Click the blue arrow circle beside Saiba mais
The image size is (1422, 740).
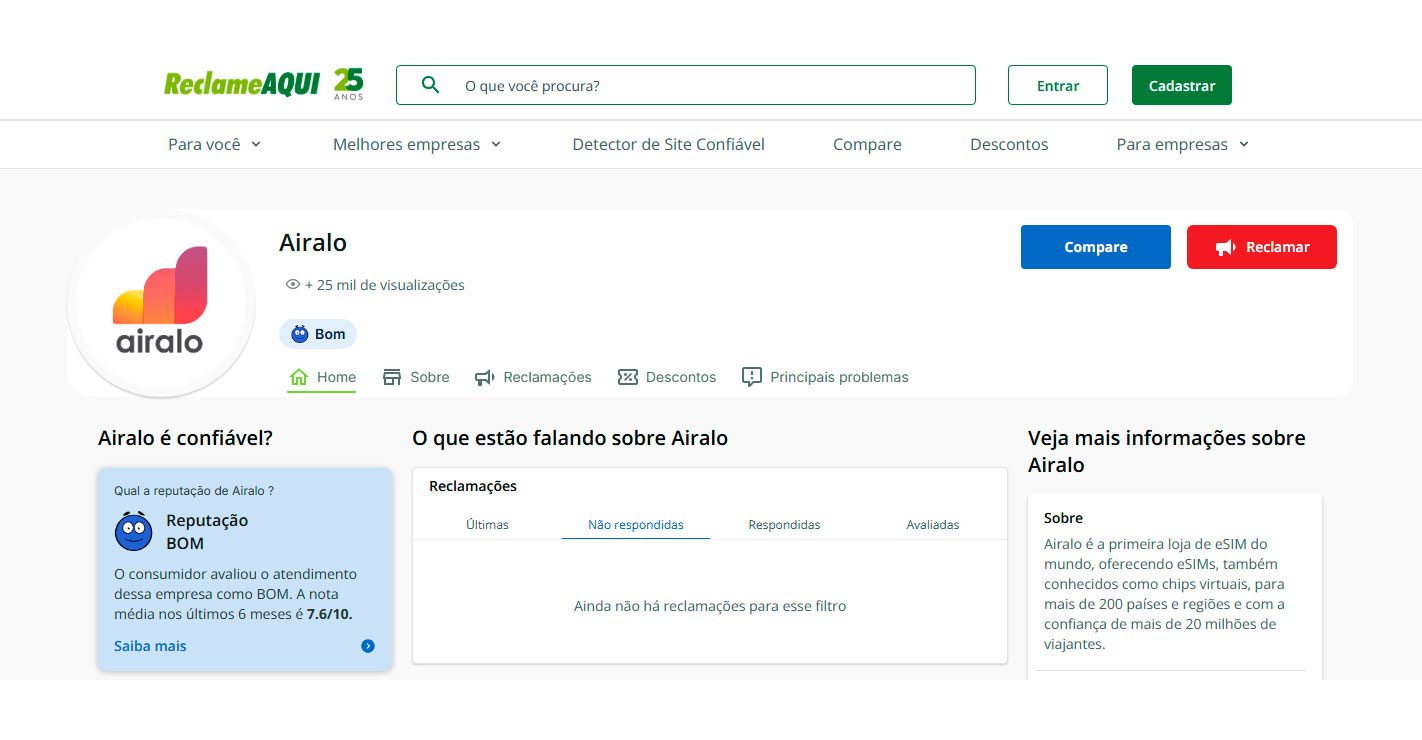pyautogui.click(x=368, y=646)
